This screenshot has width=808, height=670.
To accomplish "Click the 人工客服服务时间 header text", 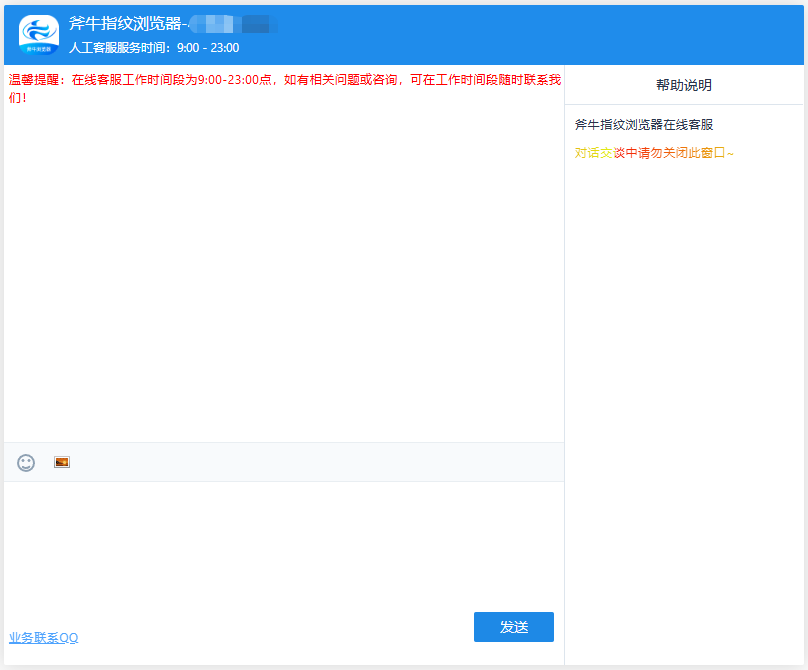I will click(x=155, y=47).
